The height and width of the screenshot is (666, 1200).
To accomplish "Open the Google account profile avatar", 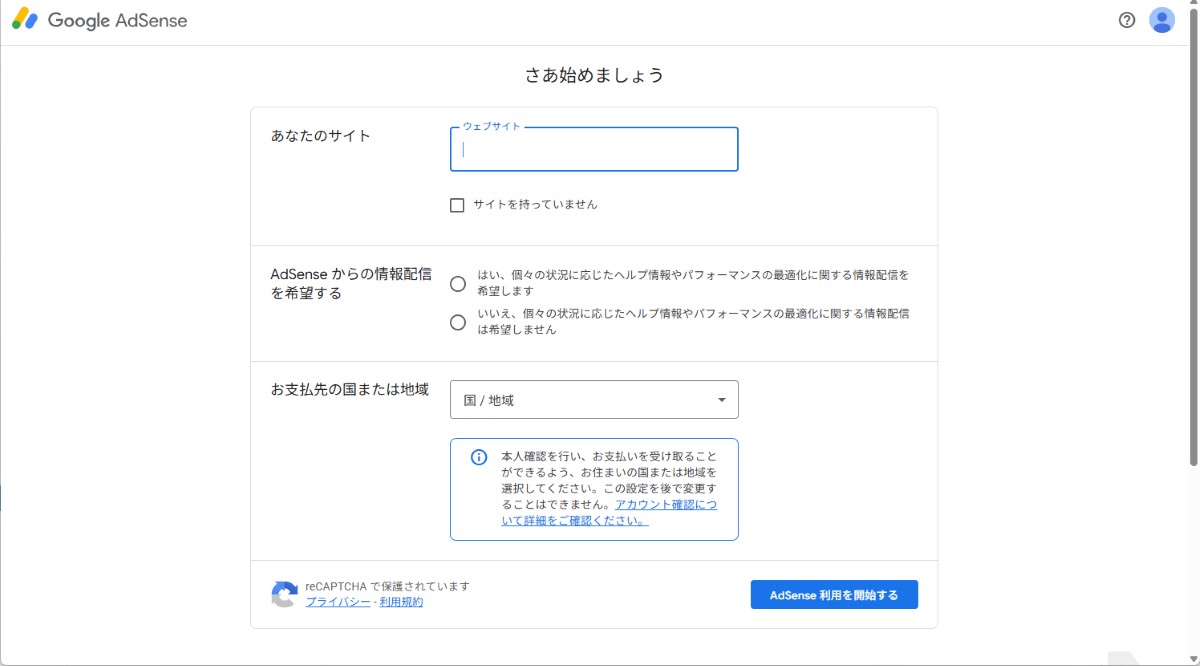I will tap(1161, 20).
